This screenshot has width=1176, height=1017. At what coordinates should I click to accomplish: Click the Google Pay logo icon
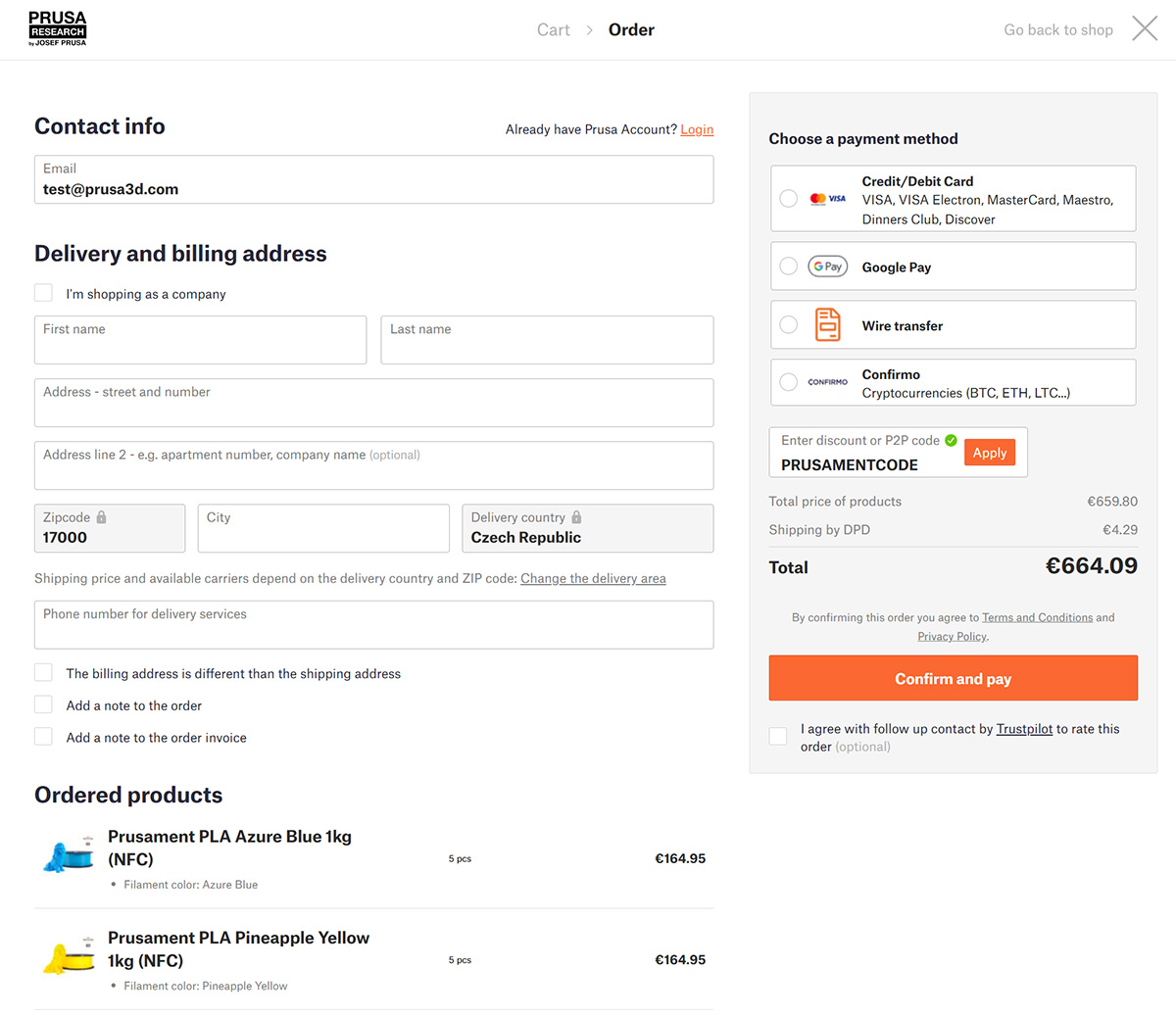tap(828, 266)
